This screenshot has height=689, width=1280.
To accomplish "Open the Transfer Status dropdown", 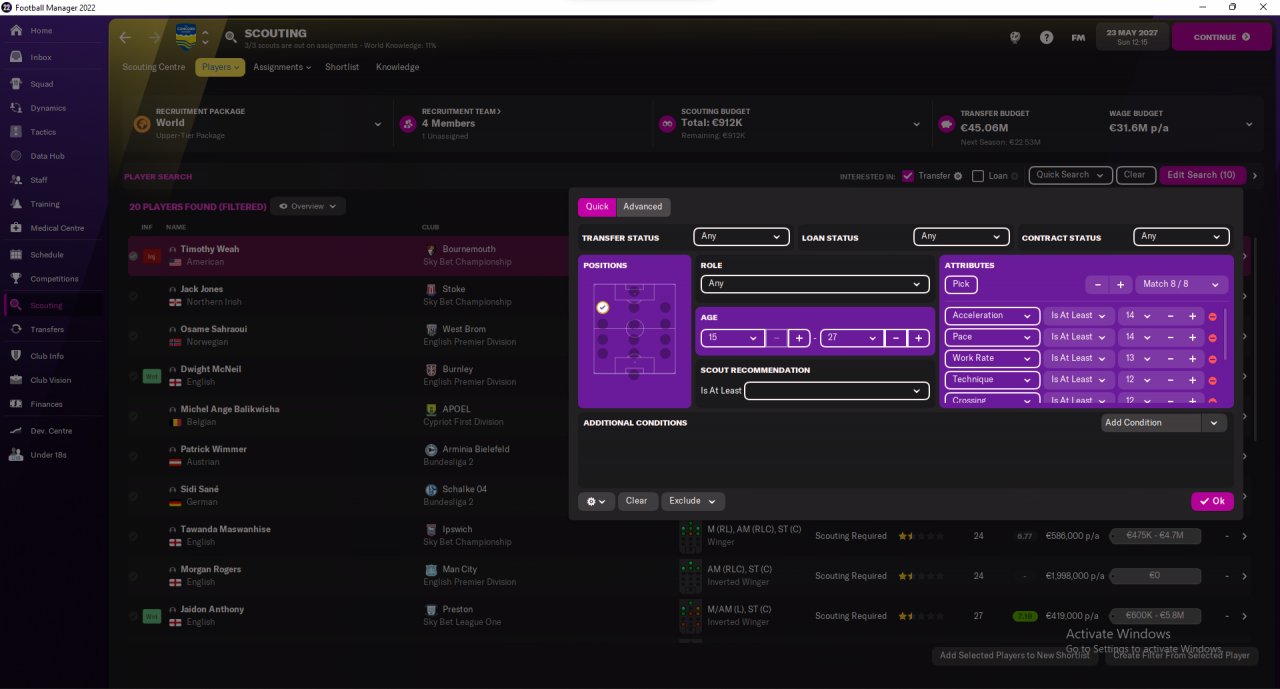I will (x=742, y=237).
